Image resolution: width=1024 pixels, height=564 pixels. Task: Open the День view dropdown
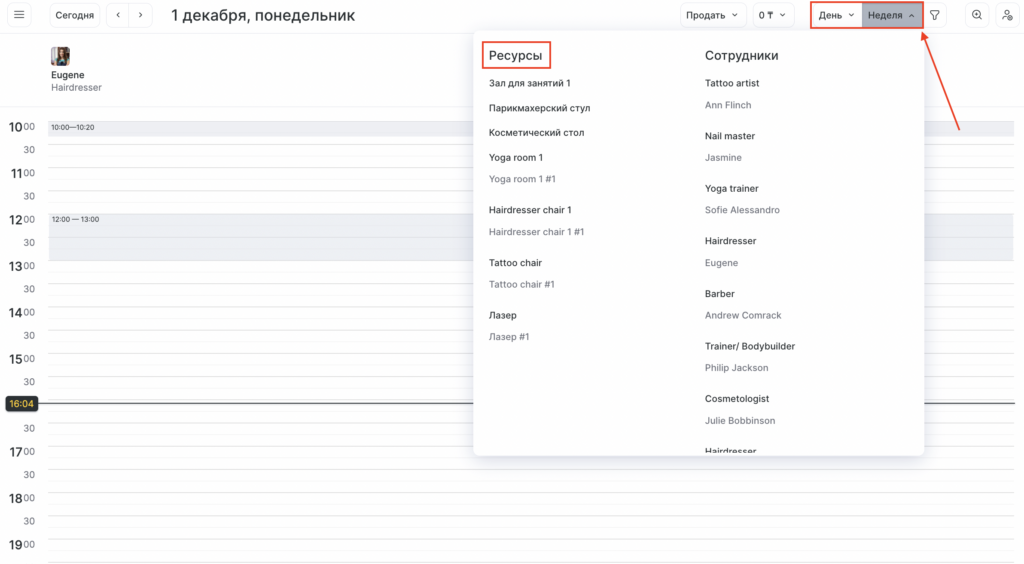point(836,15)
